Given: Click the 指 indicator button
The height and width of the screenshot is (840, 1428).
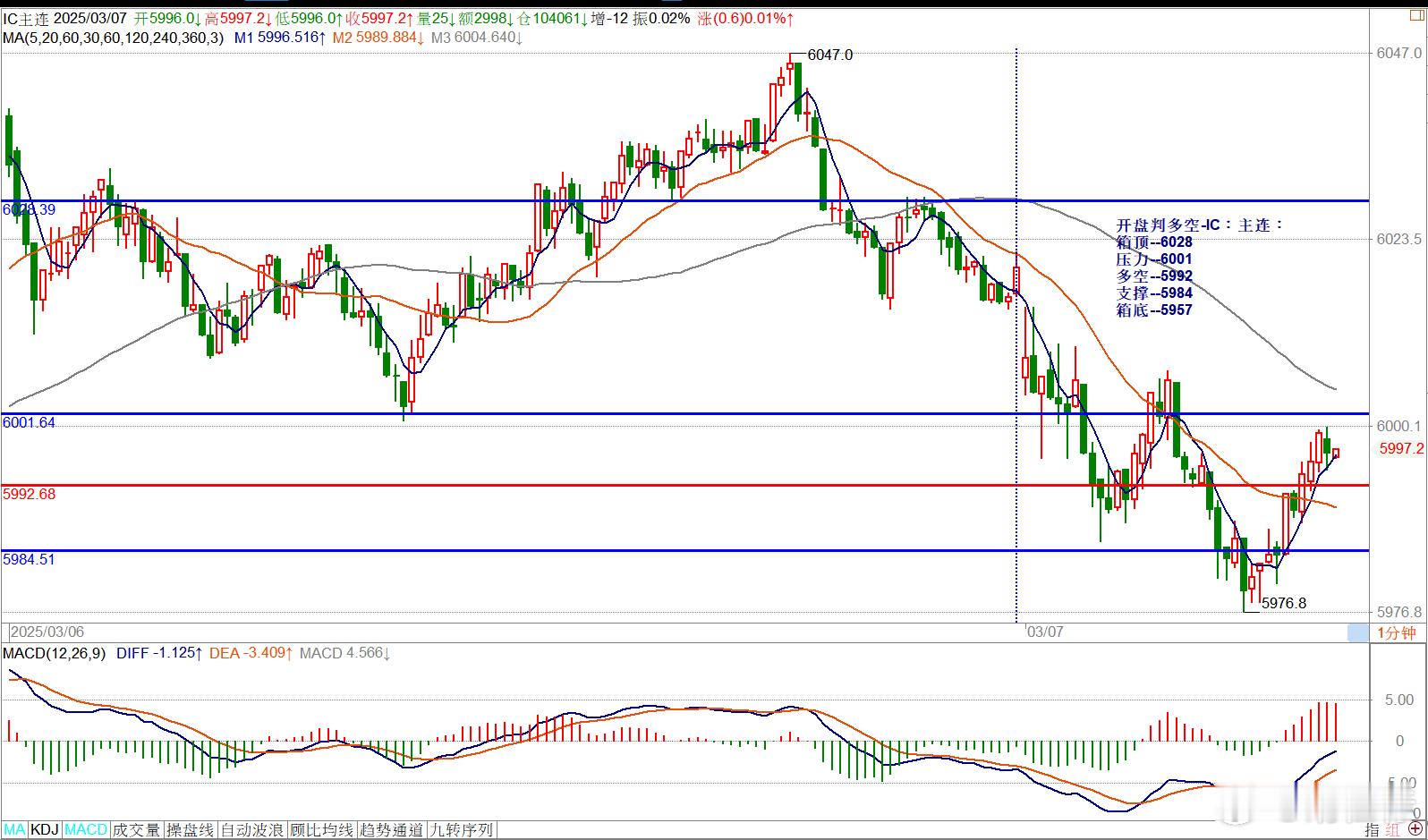Looking at the screenshot, I should pos(1373,830).
